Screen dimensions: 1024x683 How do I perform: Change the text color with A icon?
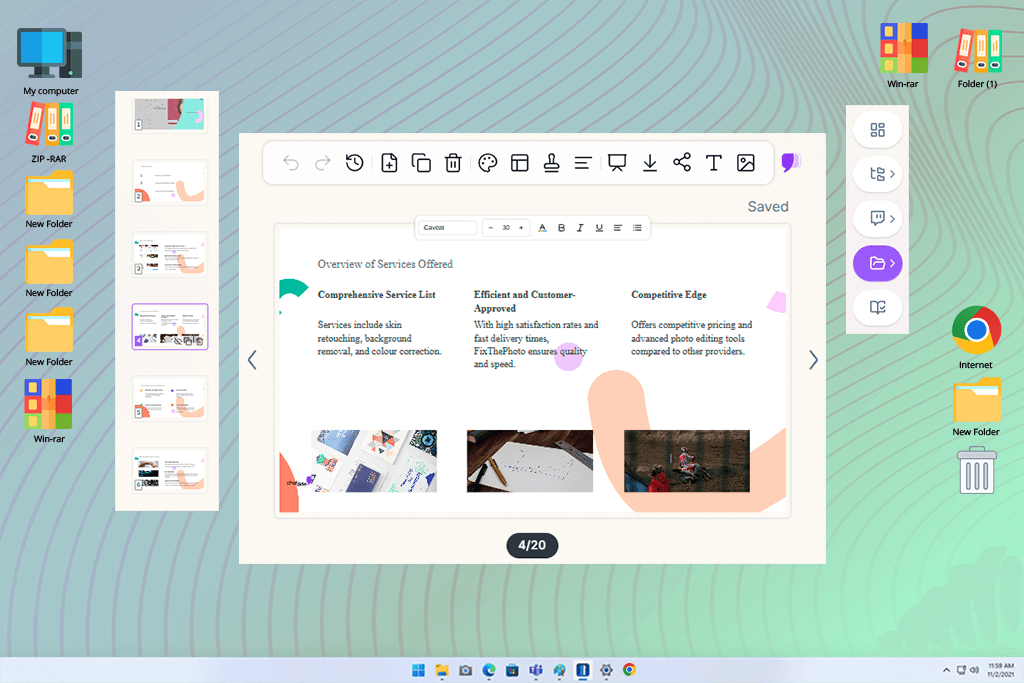[542, 228]
